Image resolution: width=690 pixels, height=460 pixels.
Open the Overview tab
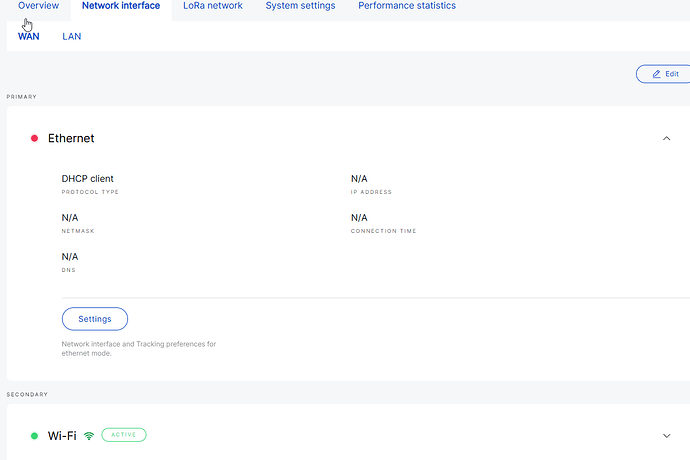[x=38, y=6]
